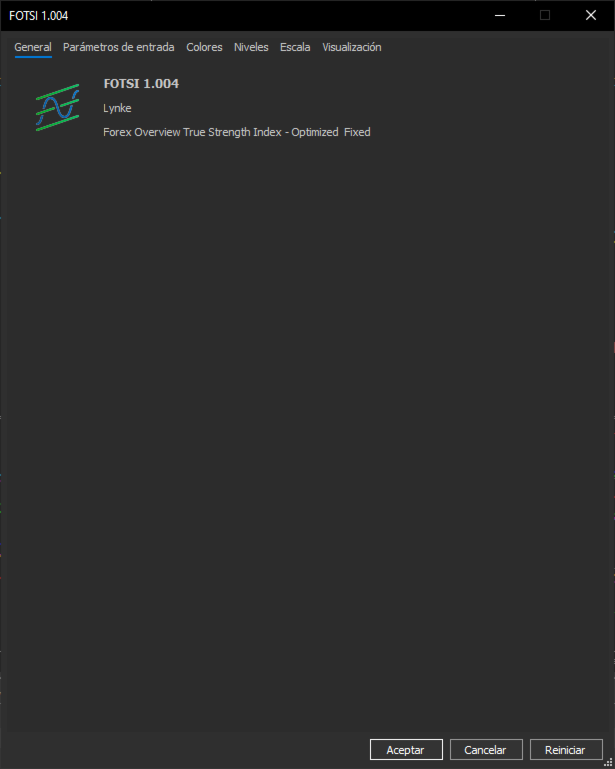Select the Niveles tab
Image resolution: width=615 pixels, height=769 pixels.
[x=251, y=47]
